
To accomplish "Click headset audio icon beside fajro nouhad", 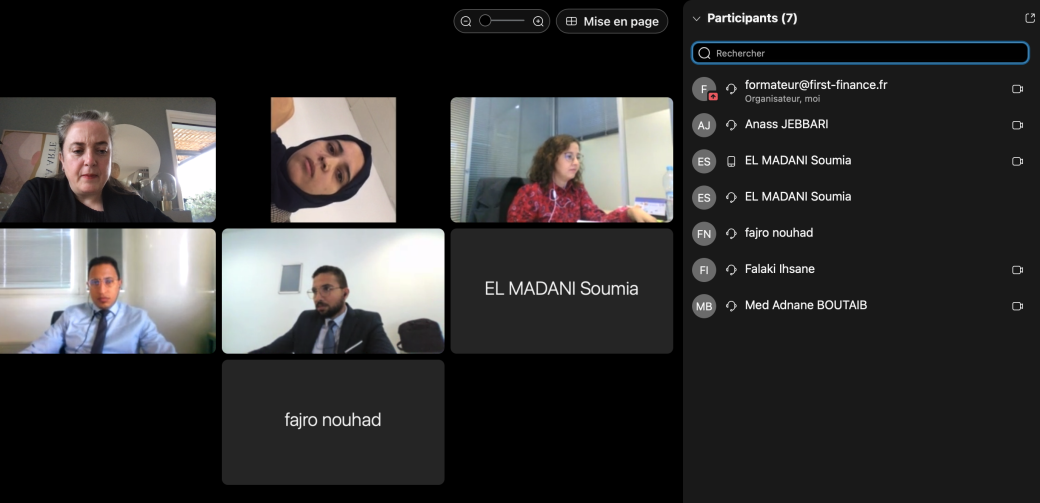I will (x=731, y=233).
